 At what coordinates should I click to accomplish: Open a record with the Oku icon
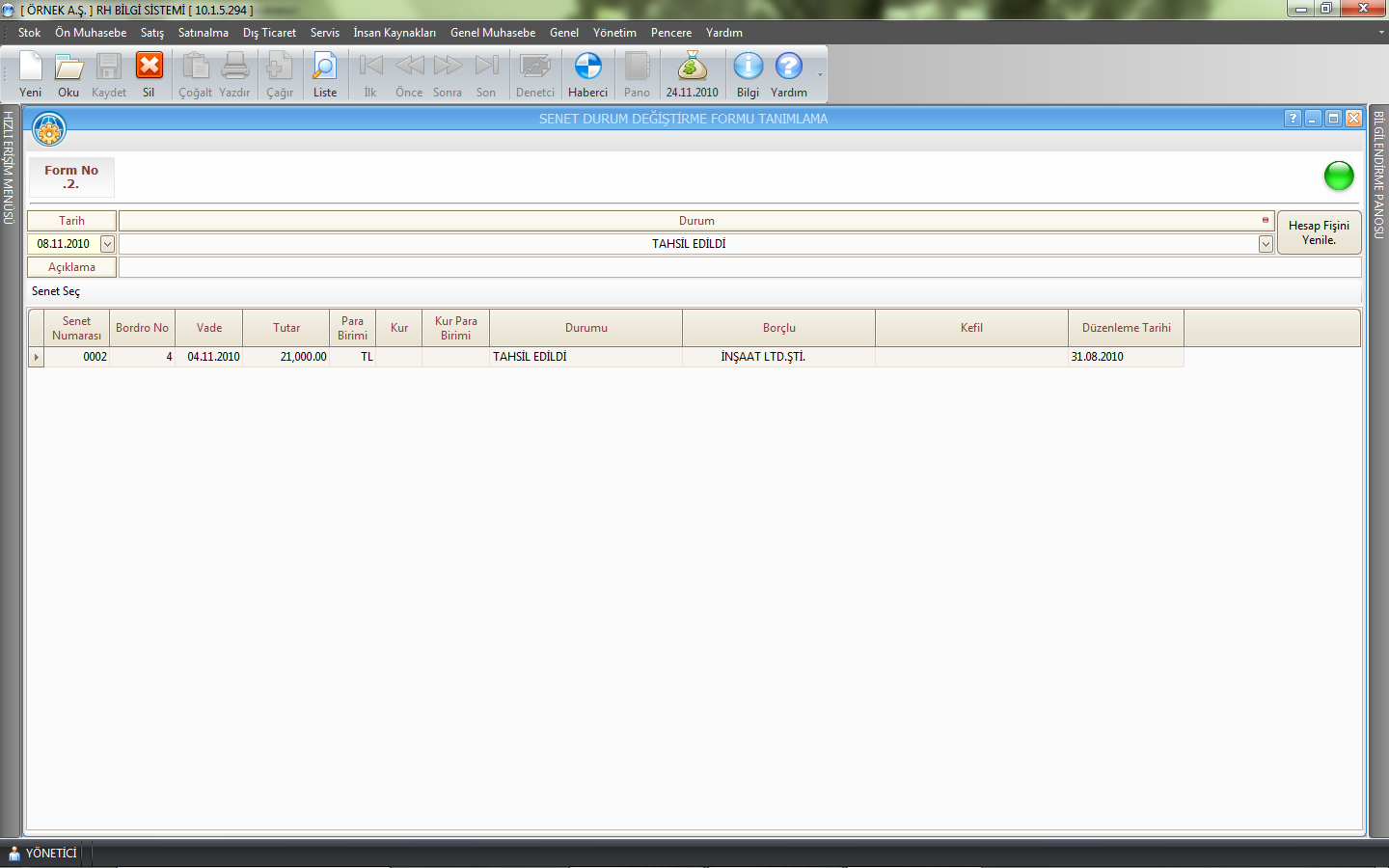click(x=68, y=68)
